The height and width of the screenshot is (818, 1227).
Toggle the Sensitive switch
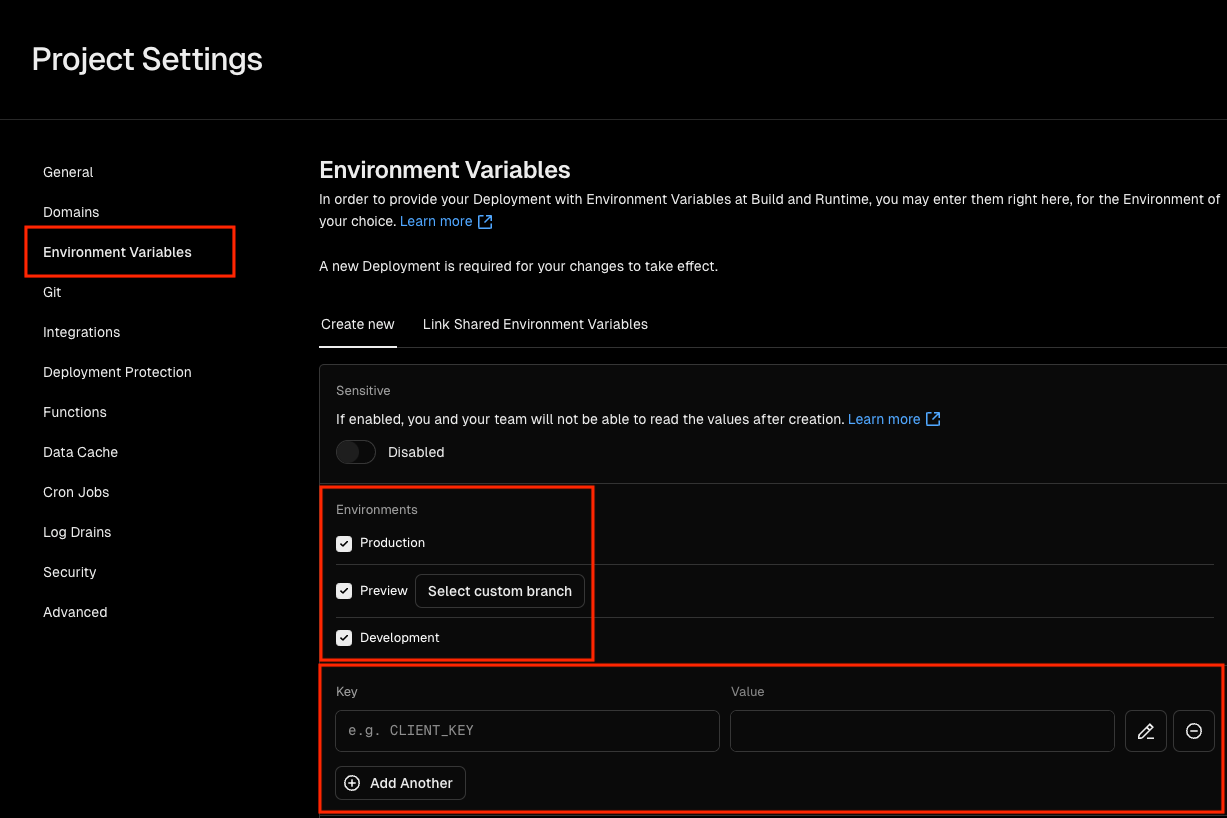tap(356, 452)
